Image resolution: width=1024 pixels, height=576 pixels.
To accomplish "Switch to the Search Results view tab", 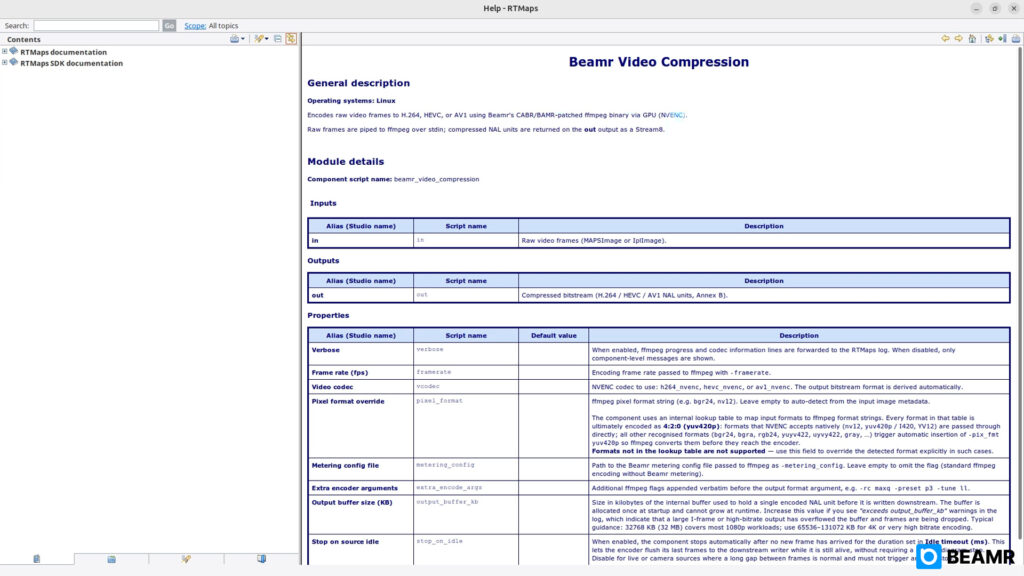I will (187, 559).
